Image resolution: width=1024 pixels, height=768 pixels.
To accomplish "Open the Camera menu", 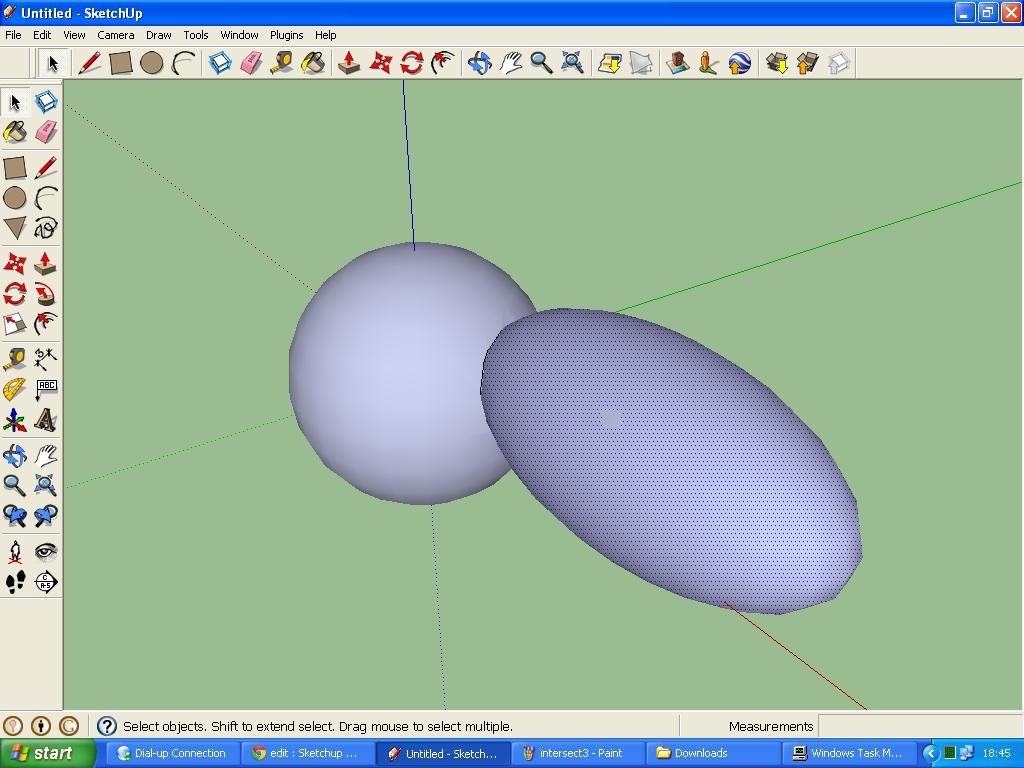I will click(x=116, y=35).
